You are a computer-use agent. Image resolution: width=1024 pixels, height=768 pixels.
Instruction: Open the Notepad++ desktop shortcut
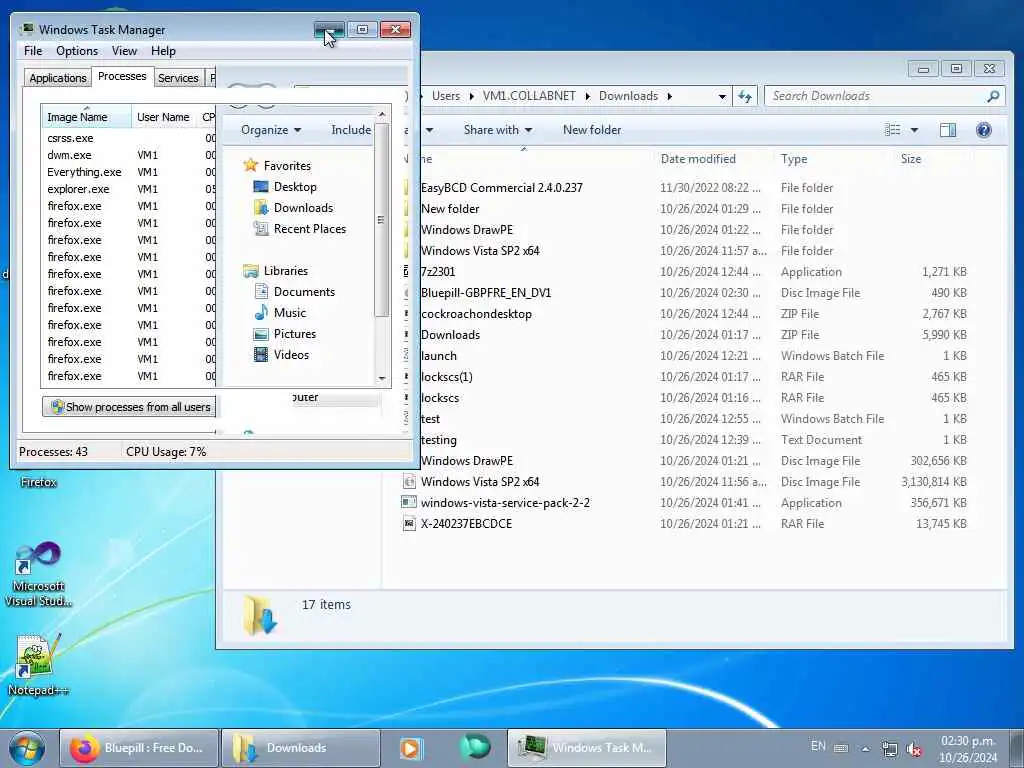click(37, 665)
